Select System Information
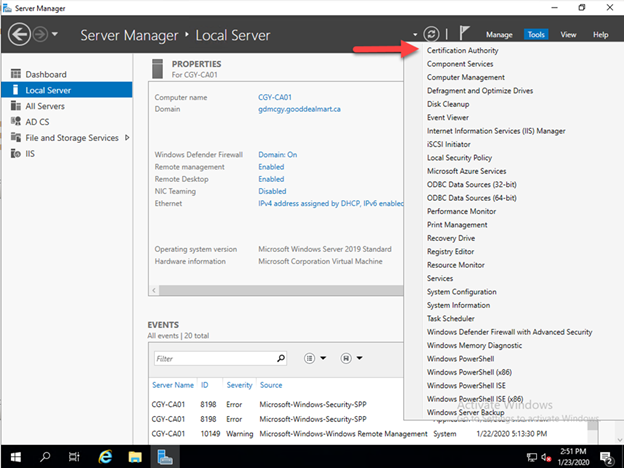The height and width of the screenshot is (468, 624). [458, 305]
